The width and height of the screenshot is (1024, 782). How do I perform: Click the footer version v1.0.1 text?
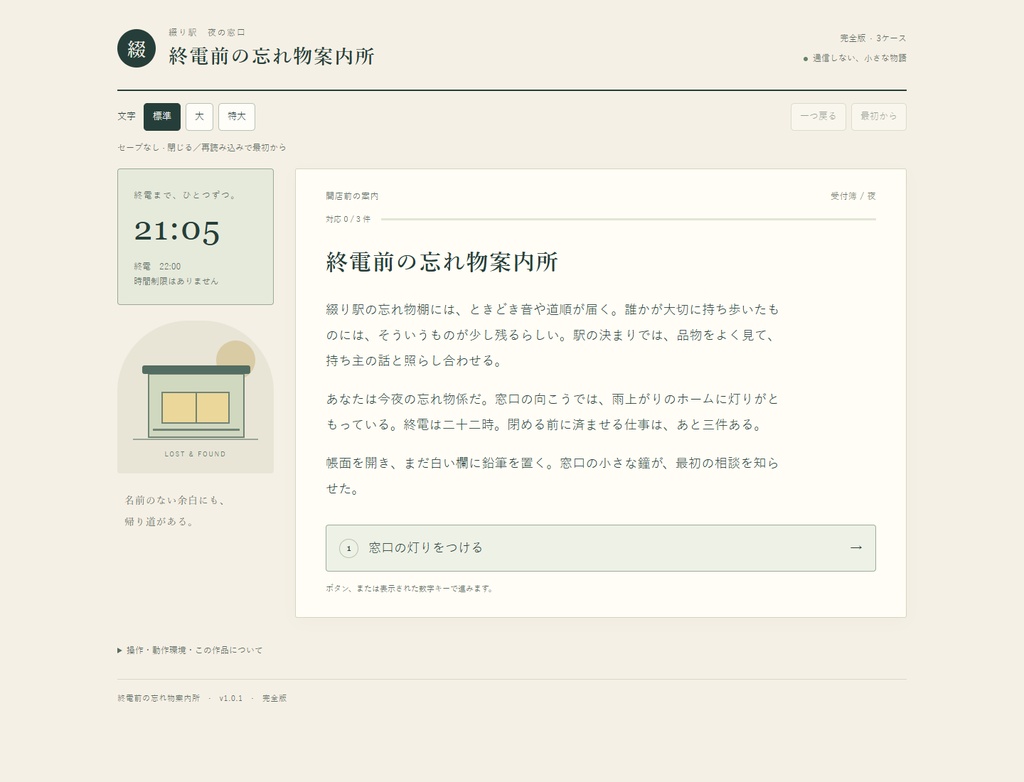pos(231,698)
